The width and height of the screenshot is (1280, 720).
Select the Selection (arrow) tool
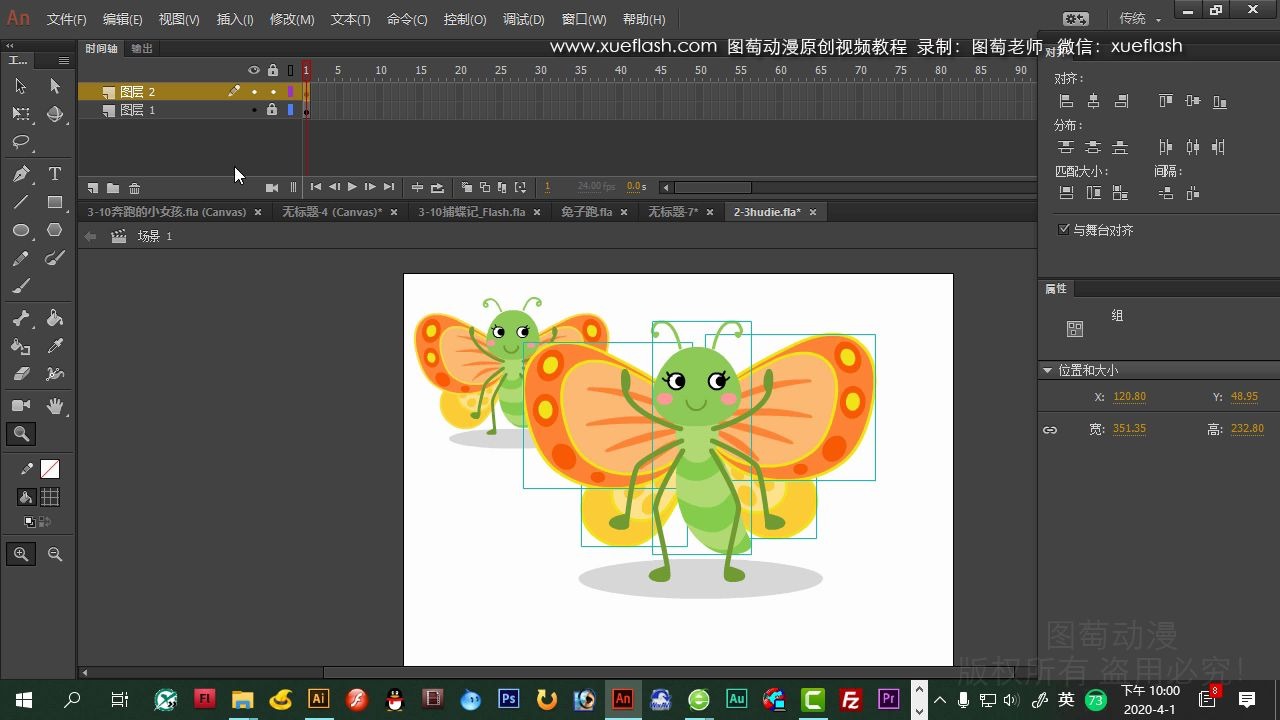(20, 86)
